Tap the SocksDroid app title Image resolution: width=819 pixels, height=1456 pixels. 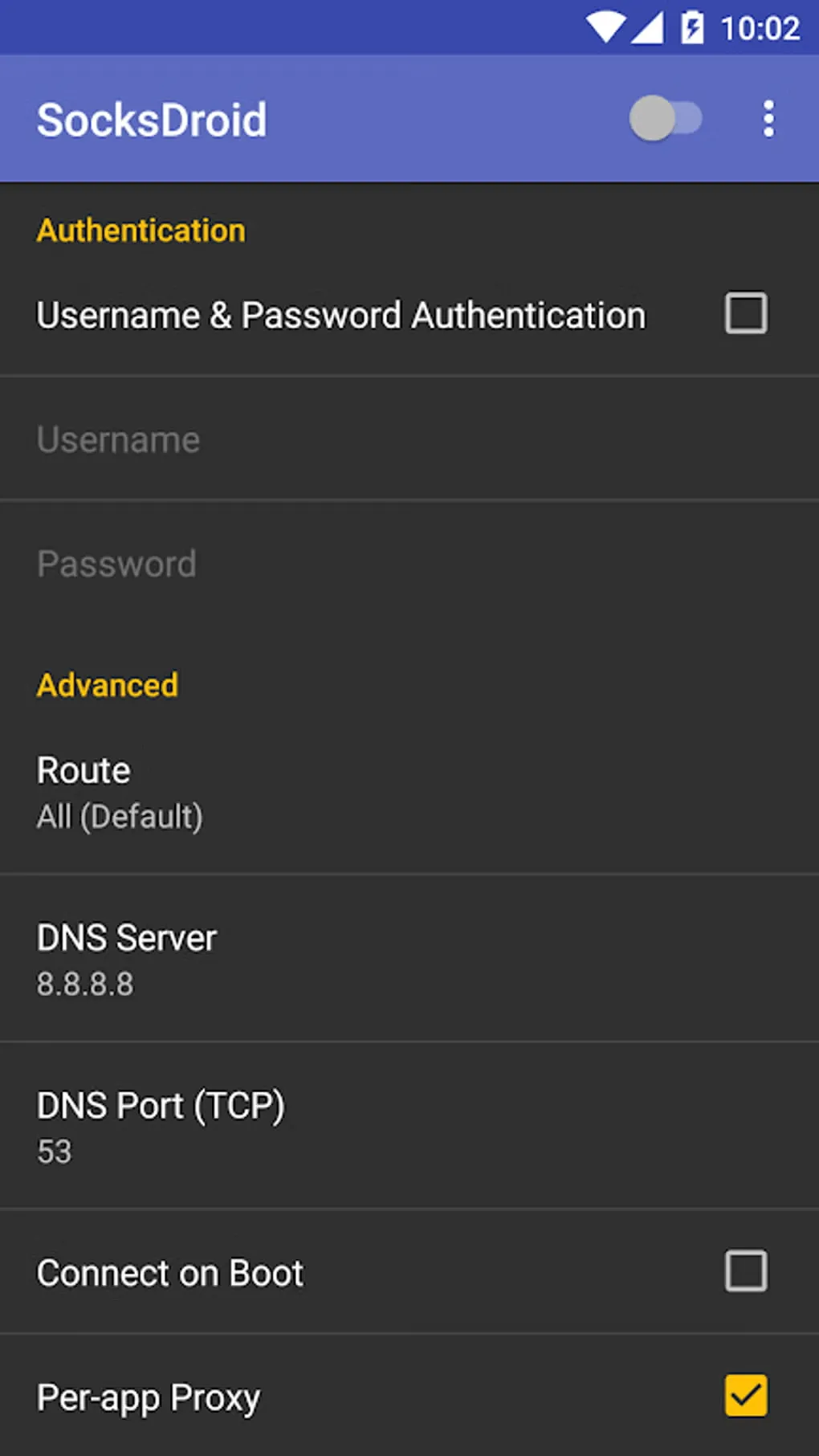(x=152, y=118)
